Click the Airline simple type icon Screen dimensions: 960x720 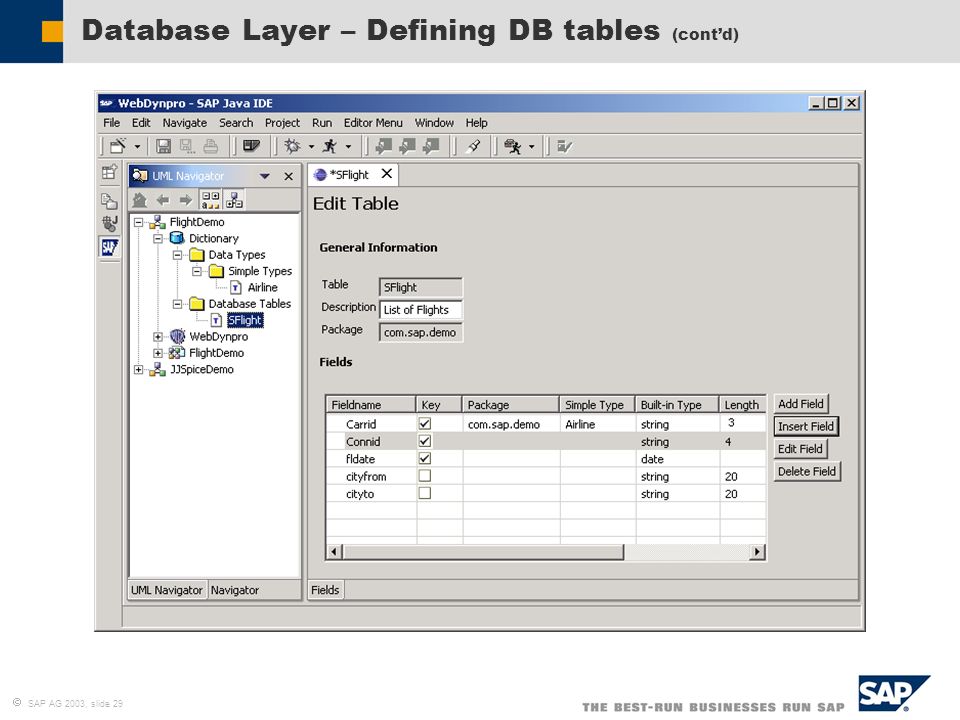pyautogui.click(x=236, y=287)
